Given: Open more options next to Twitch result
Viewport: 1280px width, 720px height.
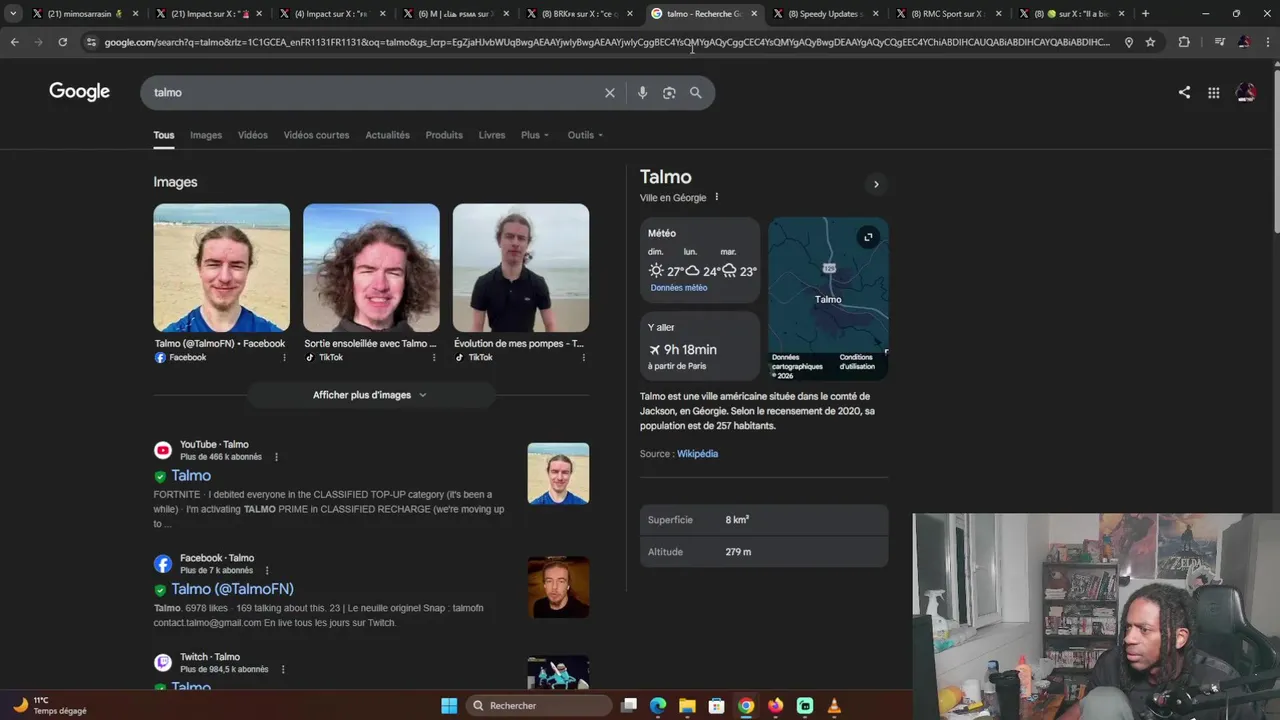Looking at the screenshot, I should click(283, 669).
